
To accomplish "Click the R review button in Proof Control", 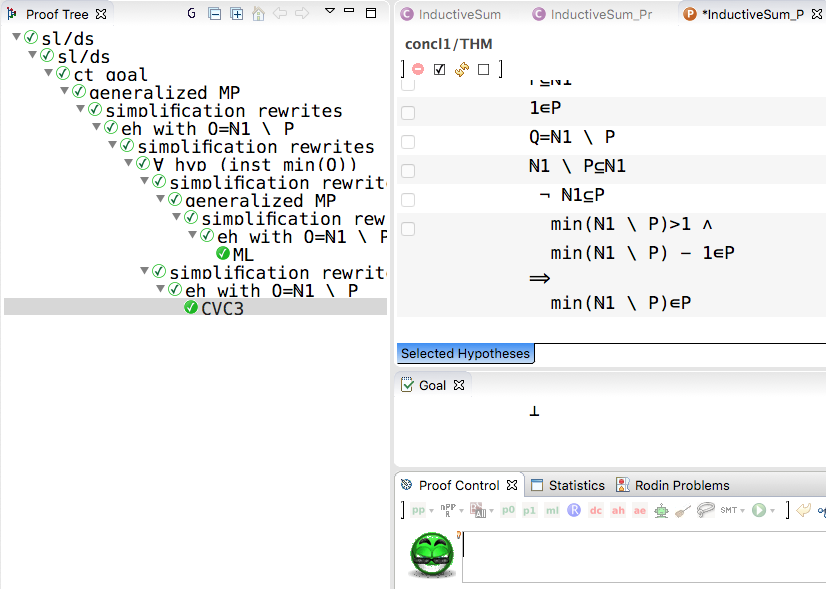I will coord(574,510).
